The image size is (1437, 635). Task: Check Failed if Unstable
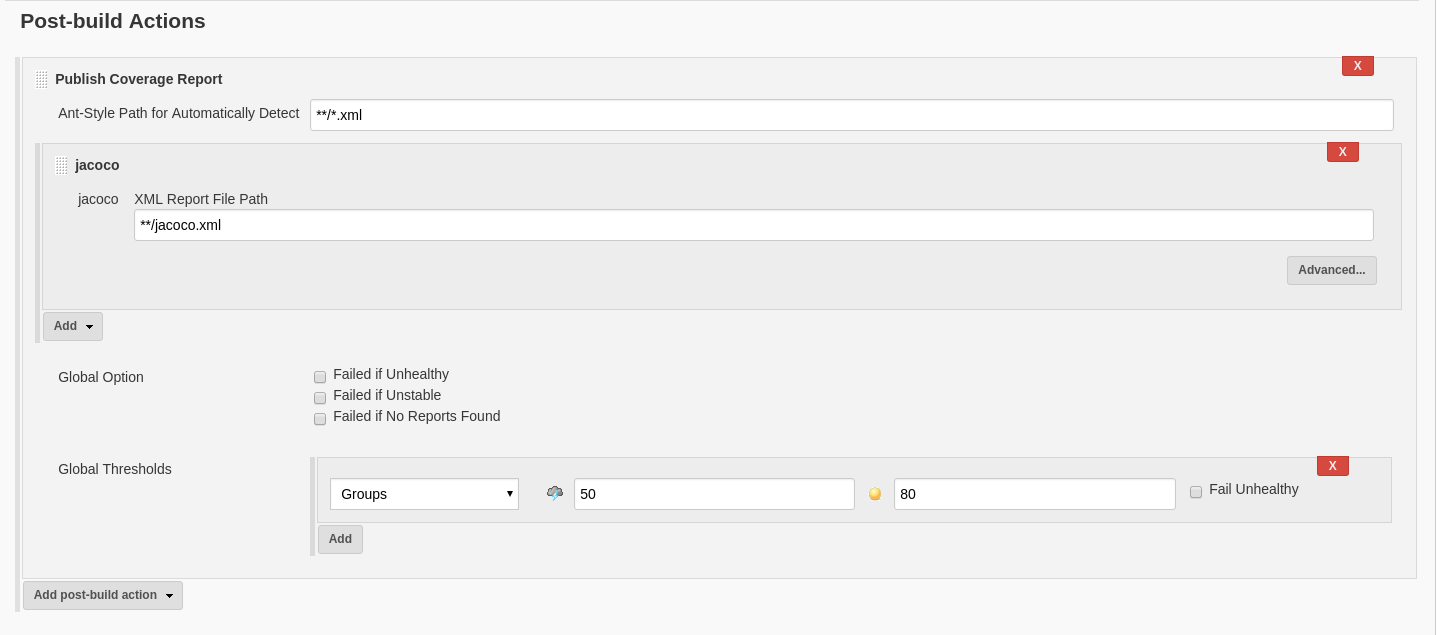pos(320,398)
